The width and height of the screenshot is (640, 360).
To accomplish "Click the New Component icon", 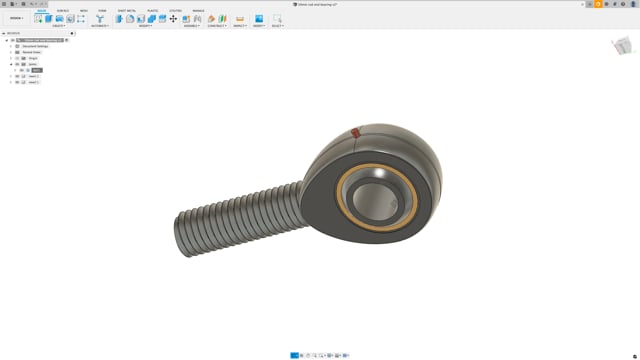I will click(186, 19).
